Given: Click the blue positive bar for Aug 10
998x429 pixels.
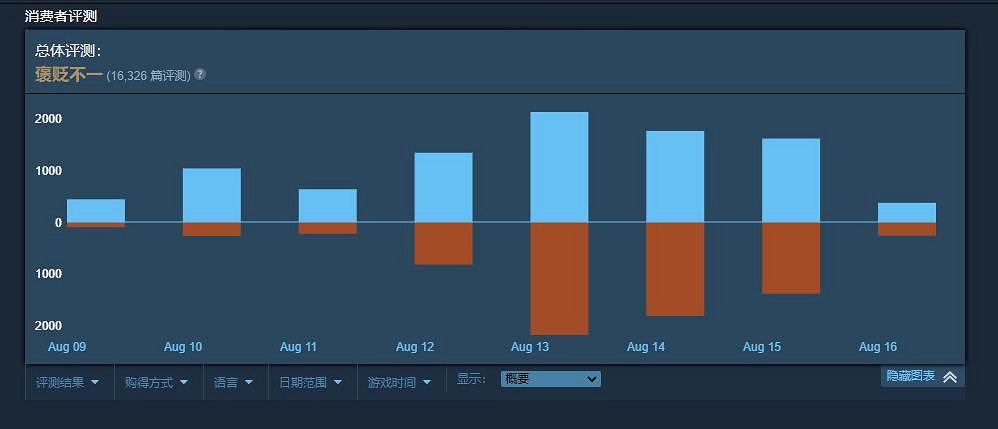Looking at the screenshot, I should 212,195.
